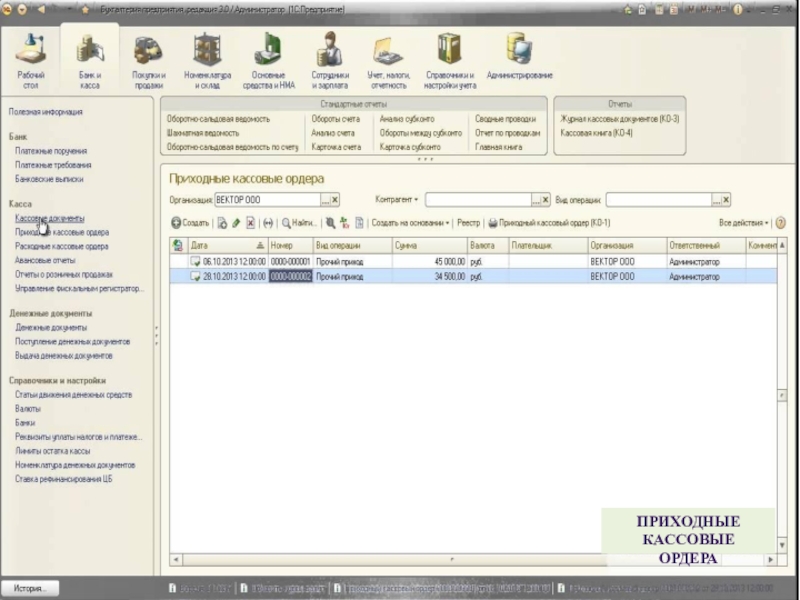Image resolution: width=800 pixels, height=600 pixels.
Task: Click the История button in bottom bar
Action: 31,588
